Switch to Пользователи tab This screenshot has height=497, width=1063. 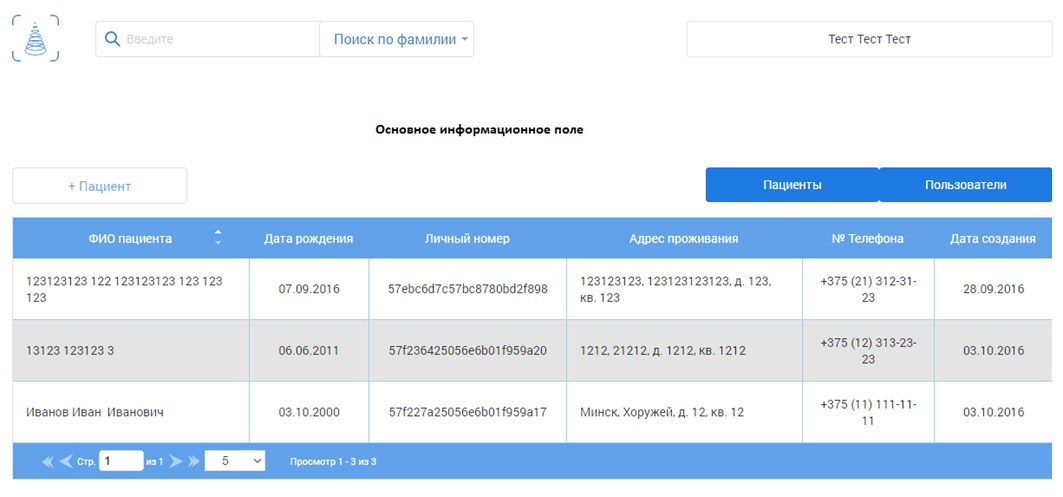point(965,185)
